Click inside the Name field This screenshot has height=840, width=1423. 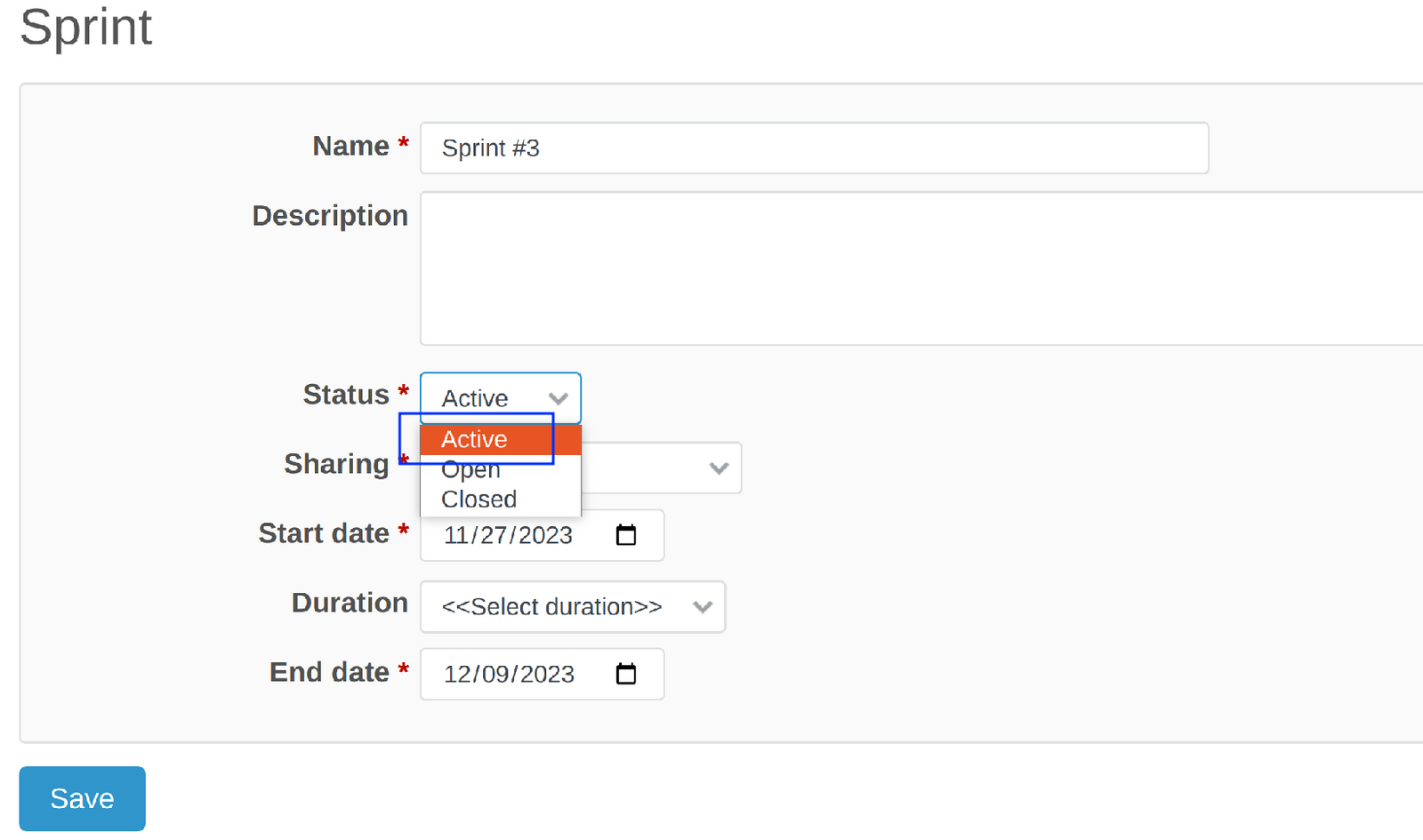800,148
